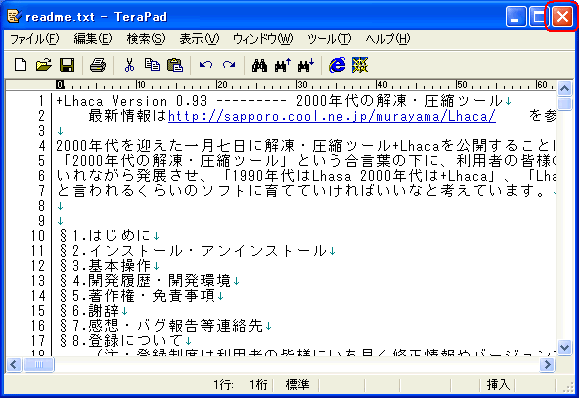579x398 pixels.
Task: Click the ruler at column 30
Action: (x=302, y=85)
